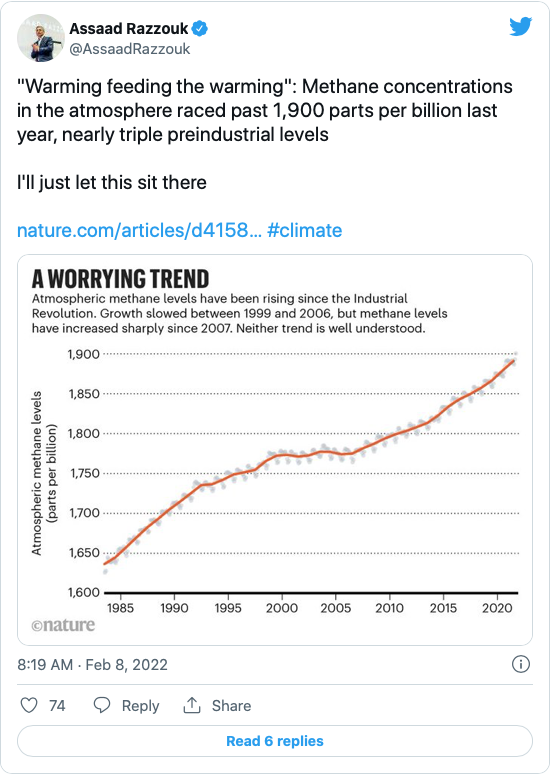Open the methane chart image

[x=275, y=450]
